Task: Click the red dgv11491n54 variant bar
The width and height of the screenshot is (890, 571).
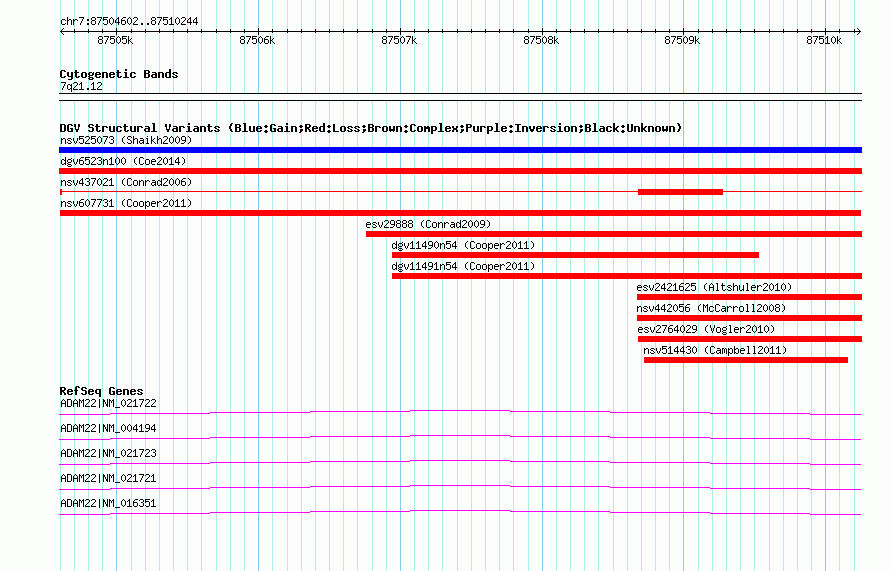Action: [627, 276]
